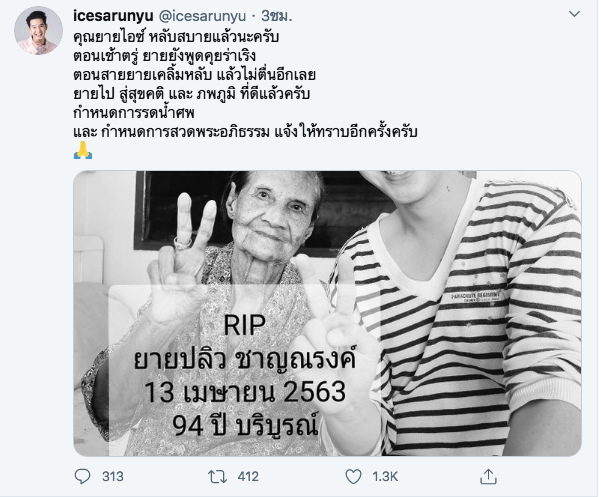Like the tweet with the heart icon

click(x=353, y=477)
